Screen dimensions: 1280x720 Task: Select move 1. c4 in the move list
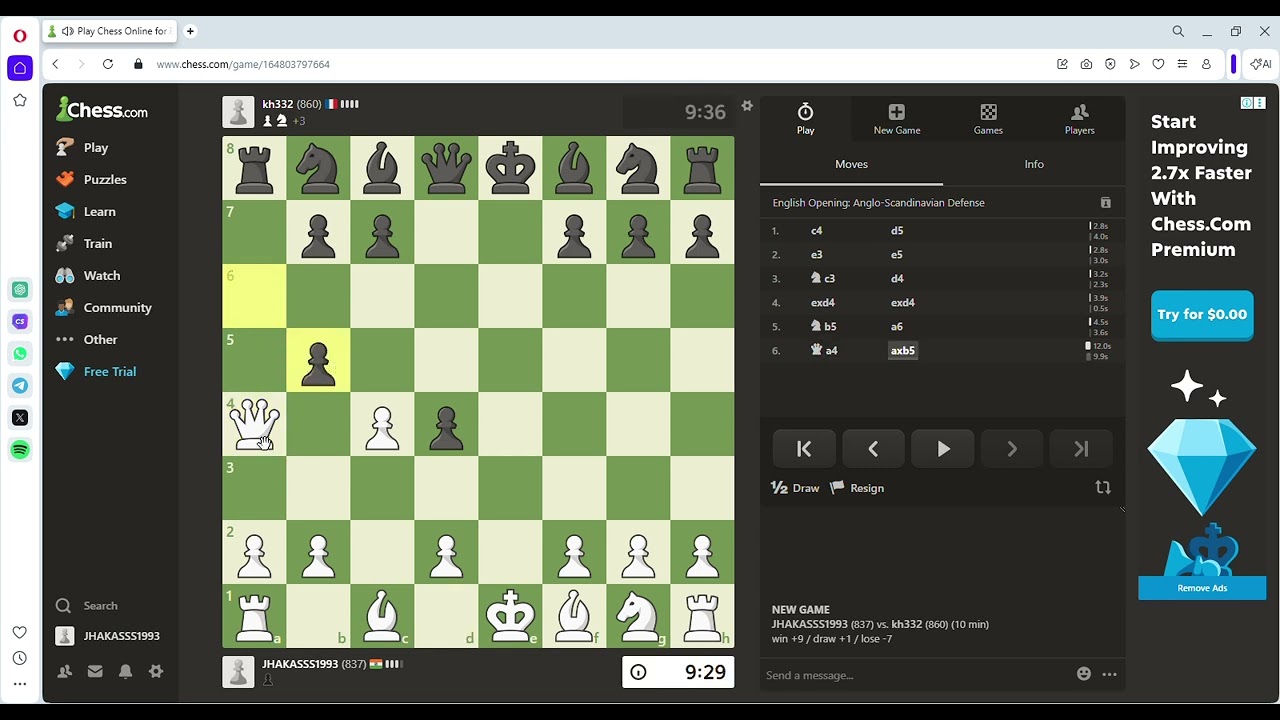click(x=817, y=230)
